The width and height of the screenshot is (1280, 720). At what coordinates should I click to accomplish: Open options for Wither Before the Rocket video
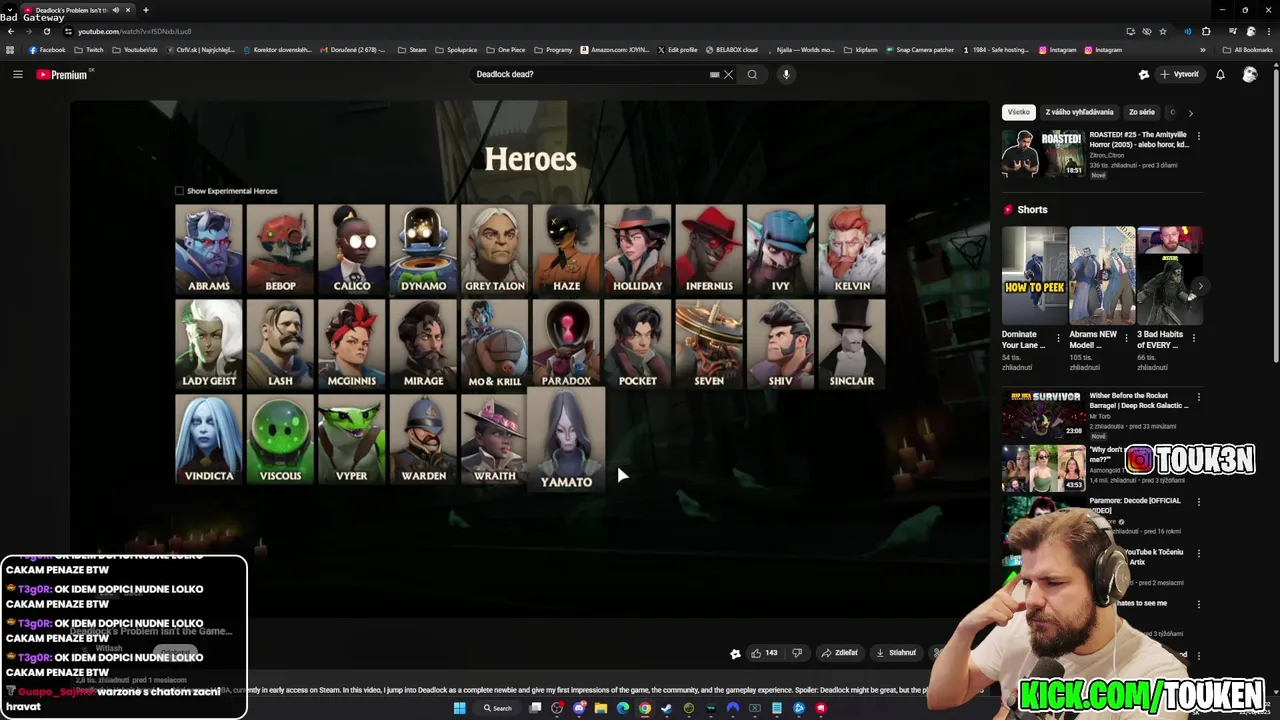(x=1199, y=397)
